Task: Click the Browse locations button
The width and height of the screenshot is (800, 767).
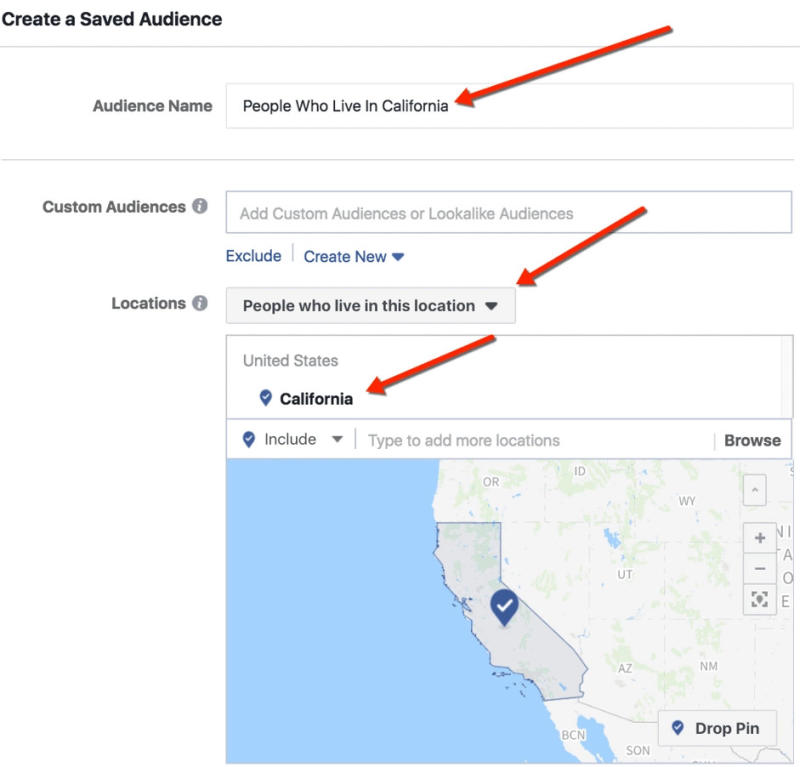Action: click(x=752, y=440)
